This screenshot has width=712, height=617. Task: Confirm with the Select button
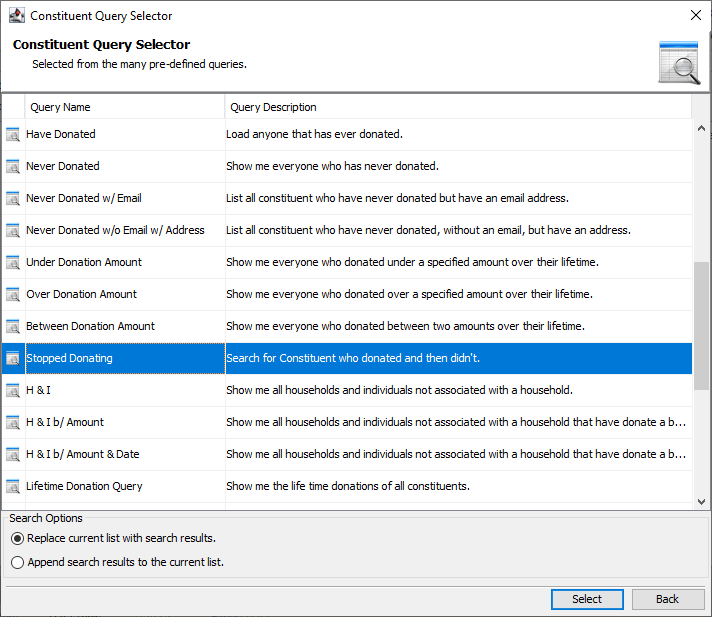[587, 599]
